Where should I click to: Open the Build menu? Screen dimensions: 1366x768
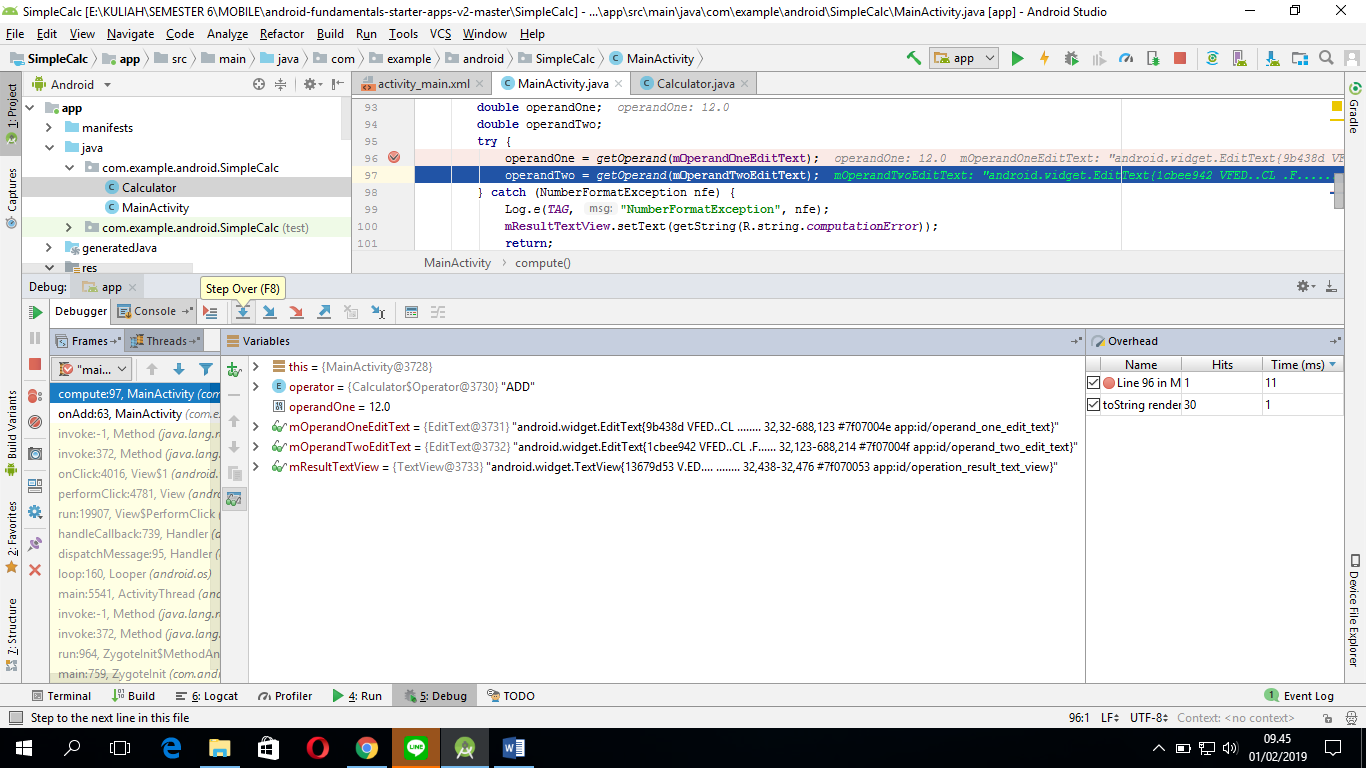pos(330,34)
